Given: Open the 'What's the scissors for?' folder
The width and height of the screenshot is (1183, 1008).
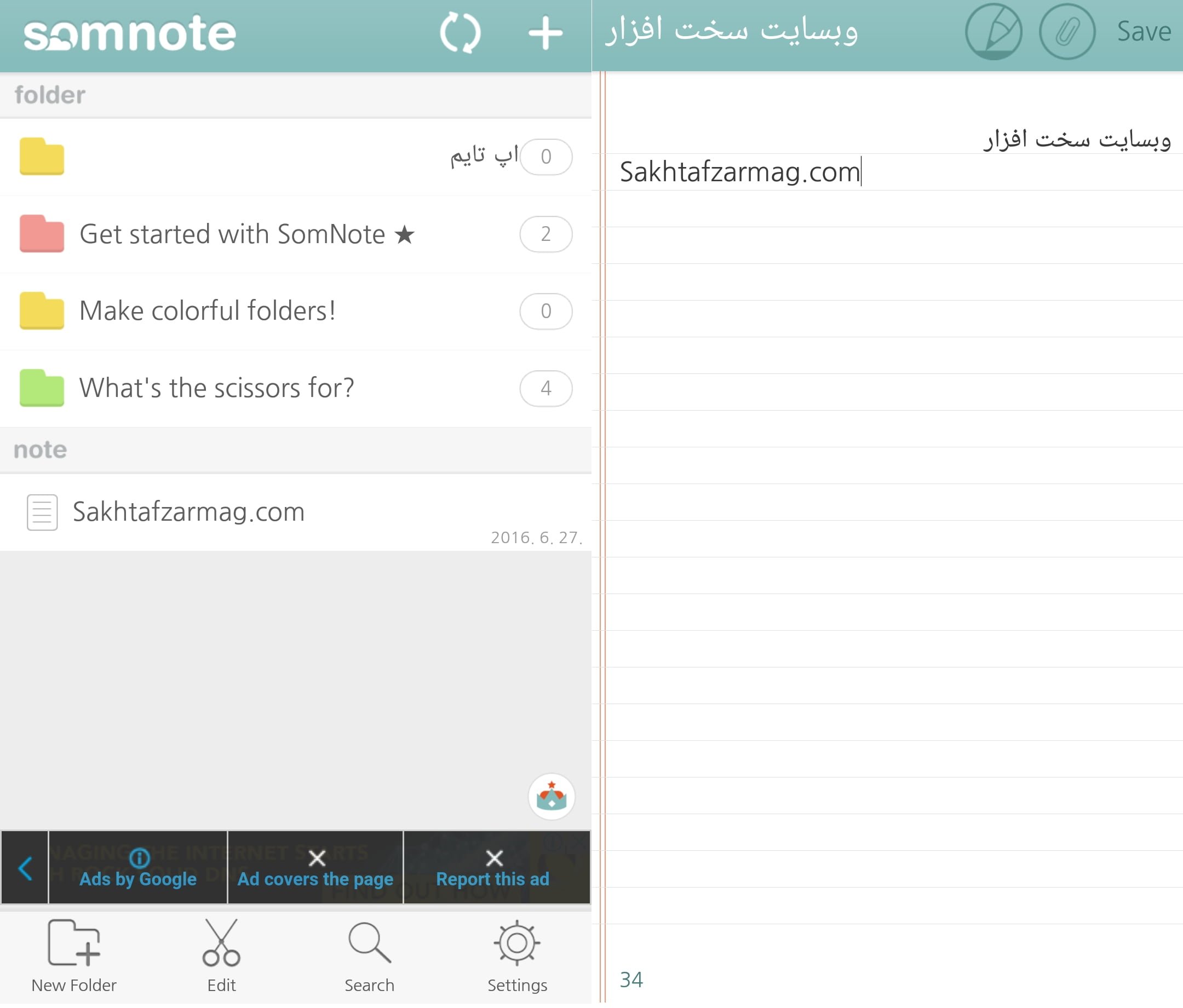Looking at the screenshot, I should (217, 388).
